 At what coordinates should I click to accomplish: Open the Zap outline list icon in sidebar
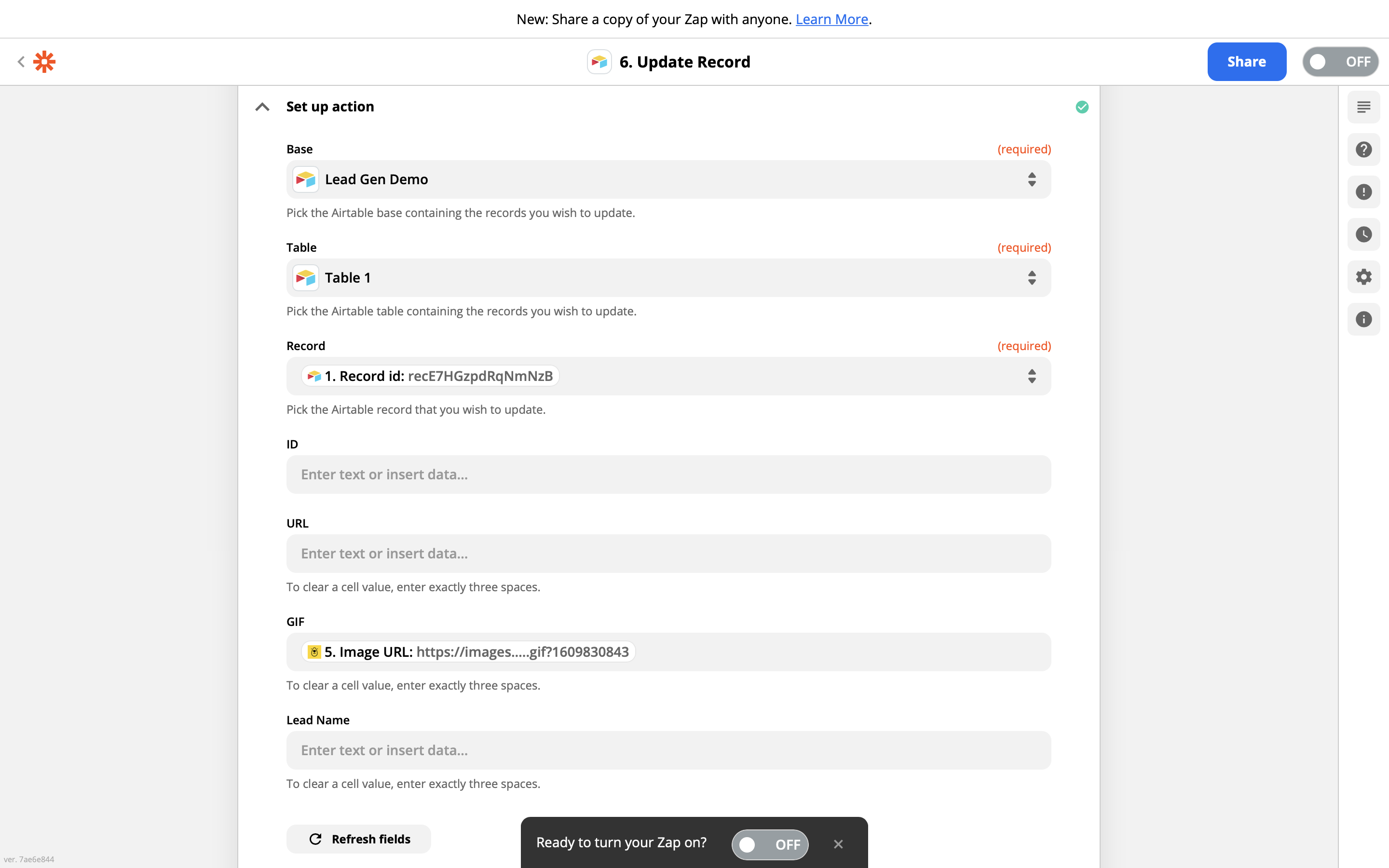(x=1363, y=108)
